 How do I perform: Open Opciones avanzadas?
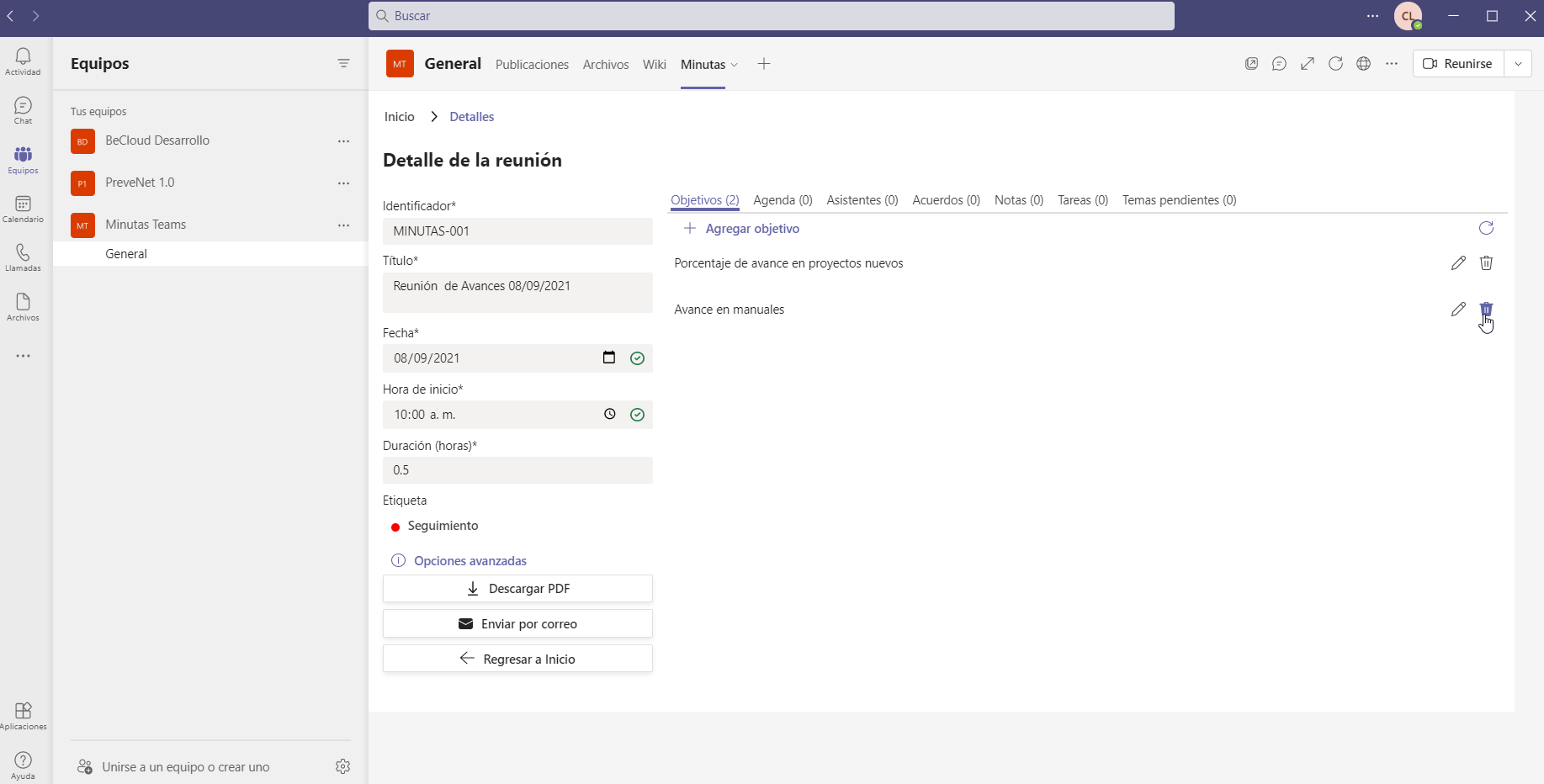459,561
